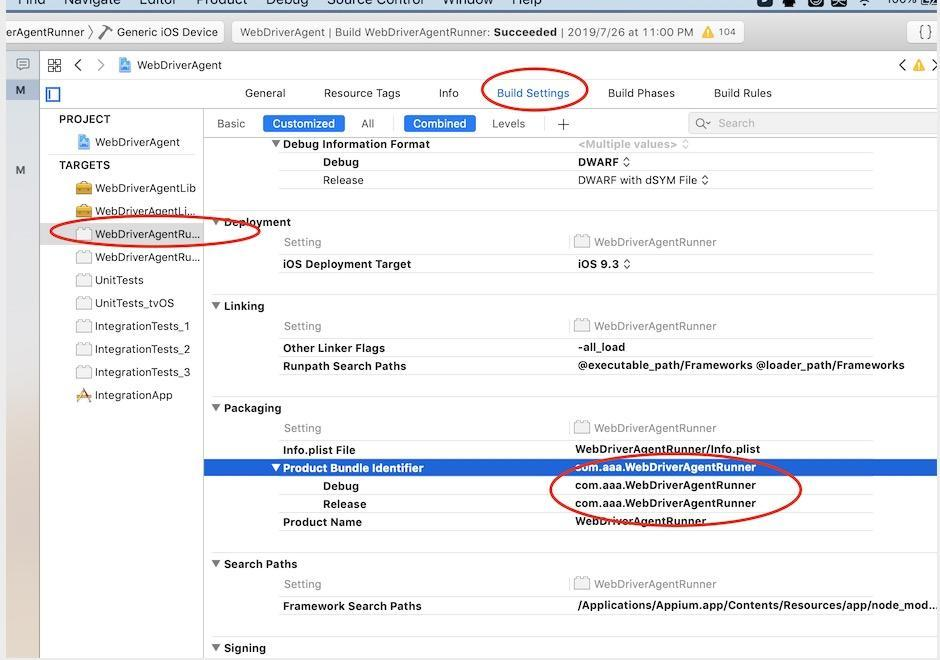
Task: Select IntegrationTests_2 target
Action: 133,349
